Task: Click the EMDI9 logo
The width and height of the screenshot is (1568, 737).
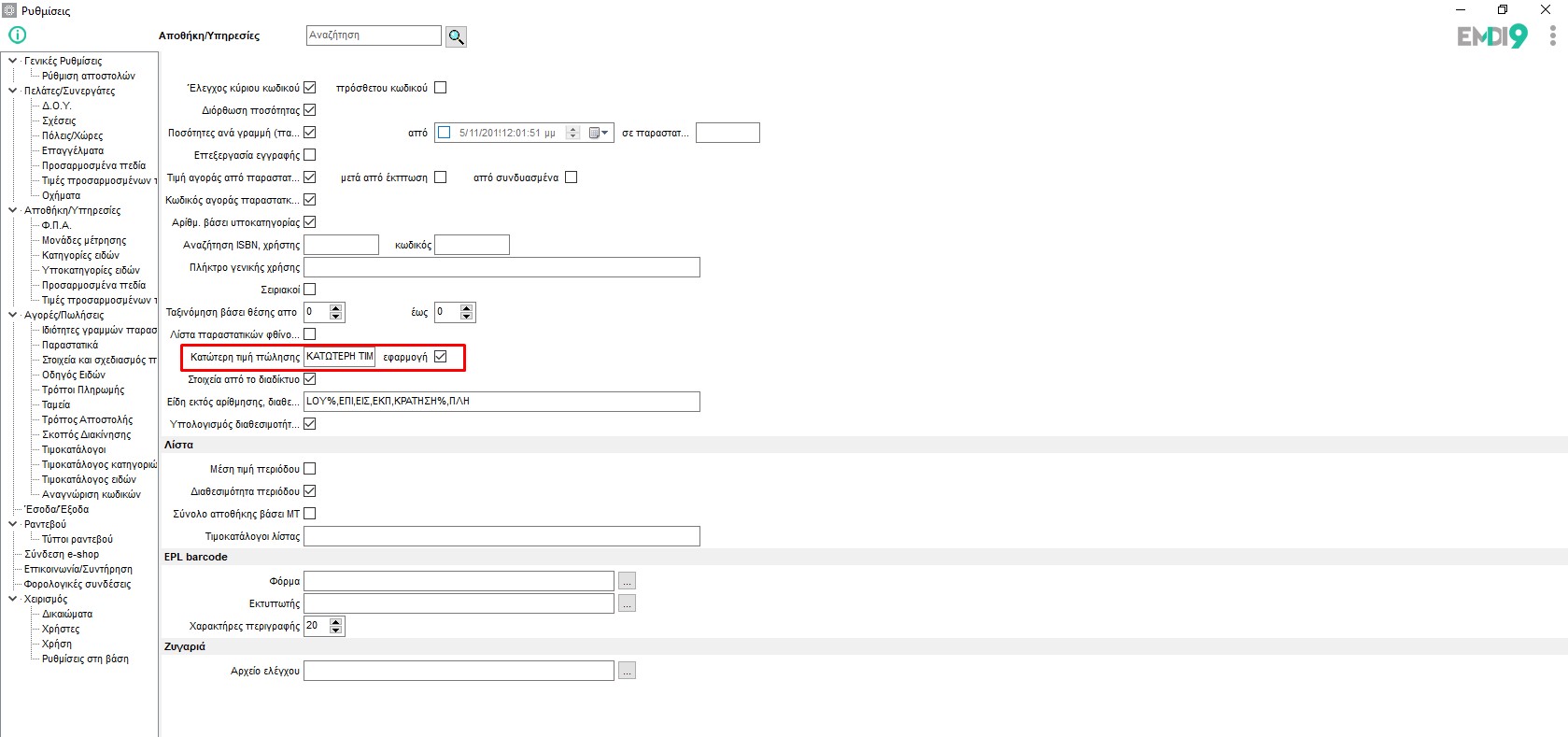Action: coord(1491,36)
